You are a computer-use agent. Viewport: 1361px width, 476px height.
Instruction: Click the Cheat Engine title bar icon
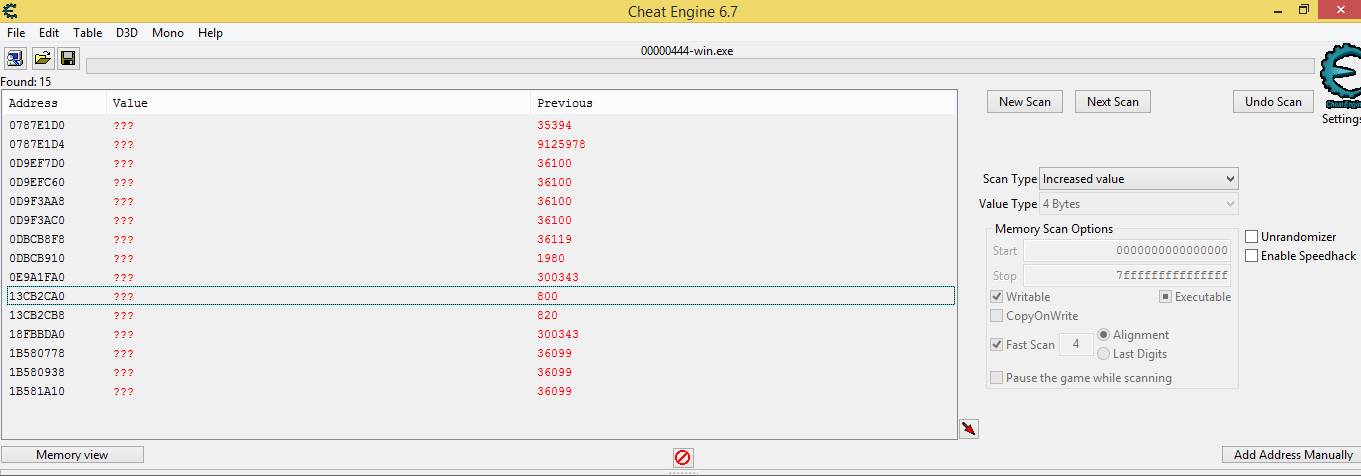point(10,11)
